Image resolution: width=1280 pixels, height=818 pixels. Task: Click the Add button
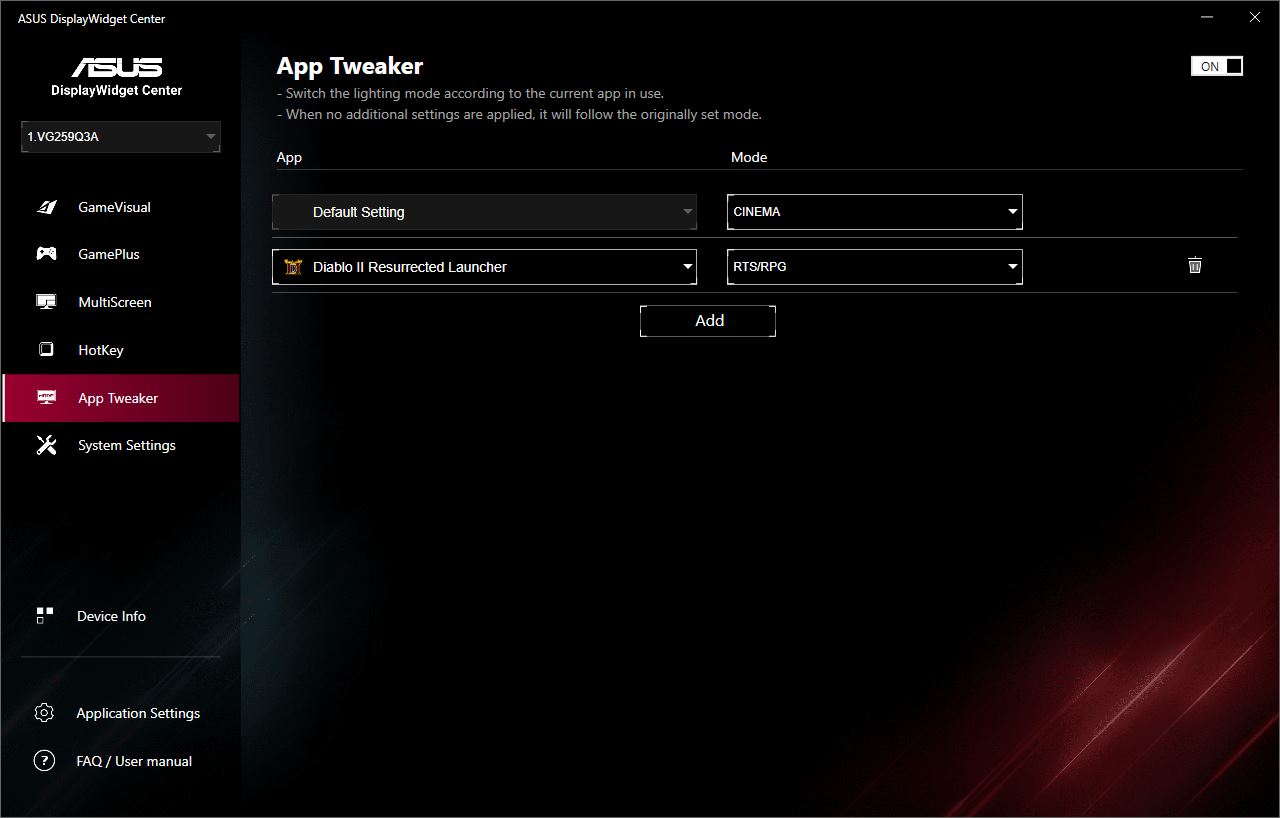pyautogui.click(x=708, y=321)
